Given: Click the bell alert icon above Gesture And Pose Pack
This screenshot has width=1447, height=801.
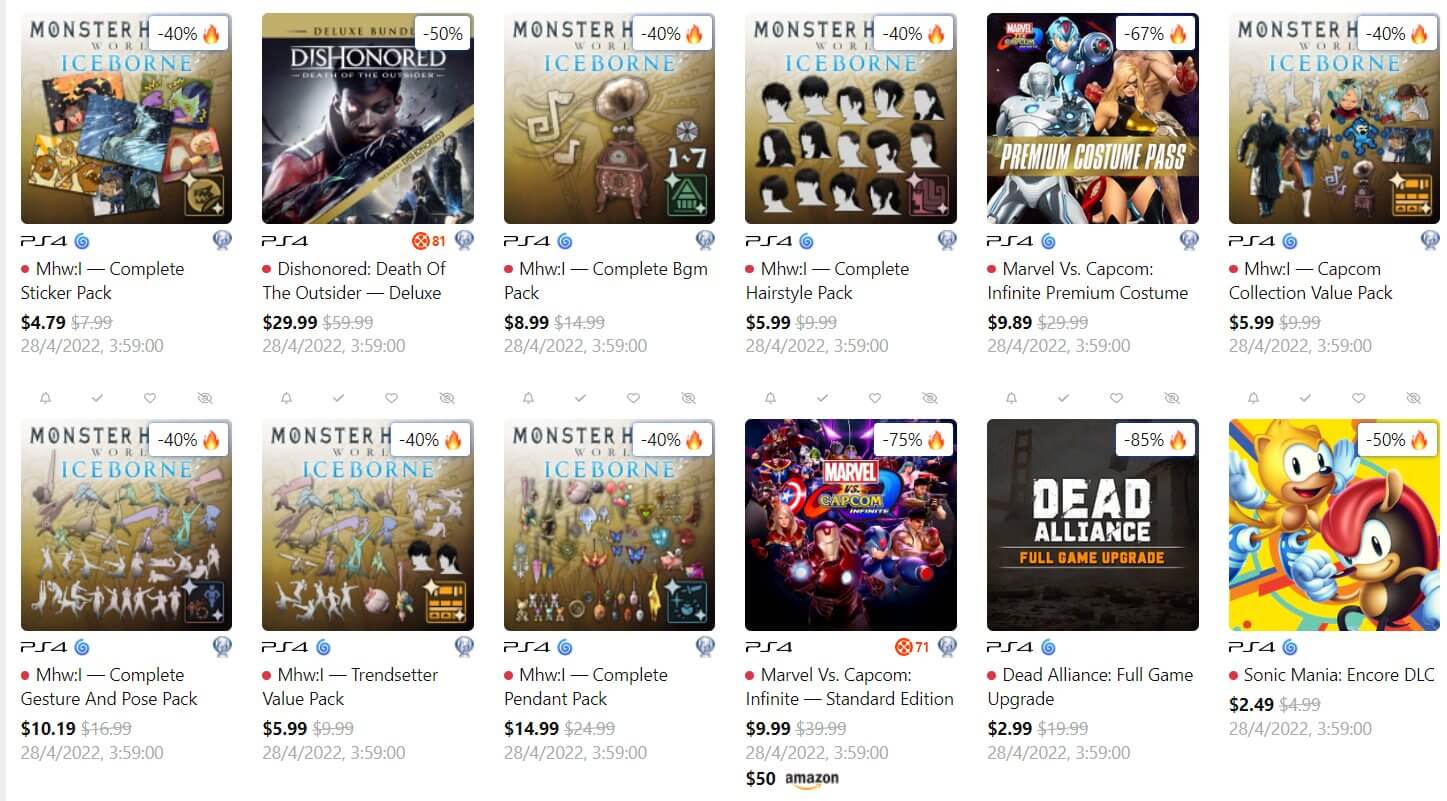Looking at the screenshot, I should pyautogui.click(x=45, y=398).
